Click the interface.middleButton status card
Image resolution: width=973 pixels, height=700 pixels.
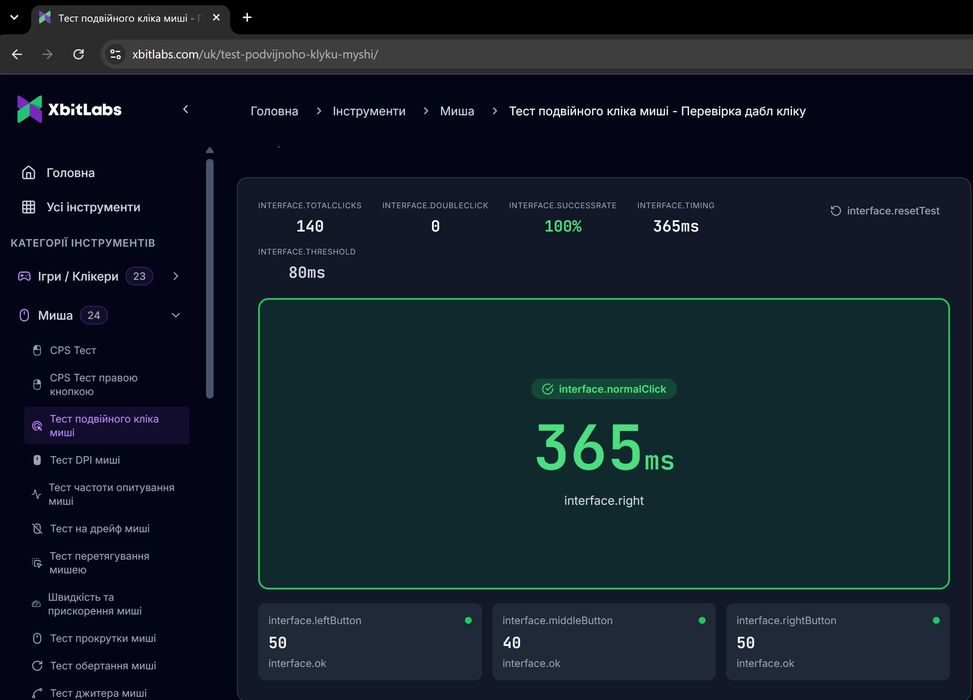(x=604, y=642)
